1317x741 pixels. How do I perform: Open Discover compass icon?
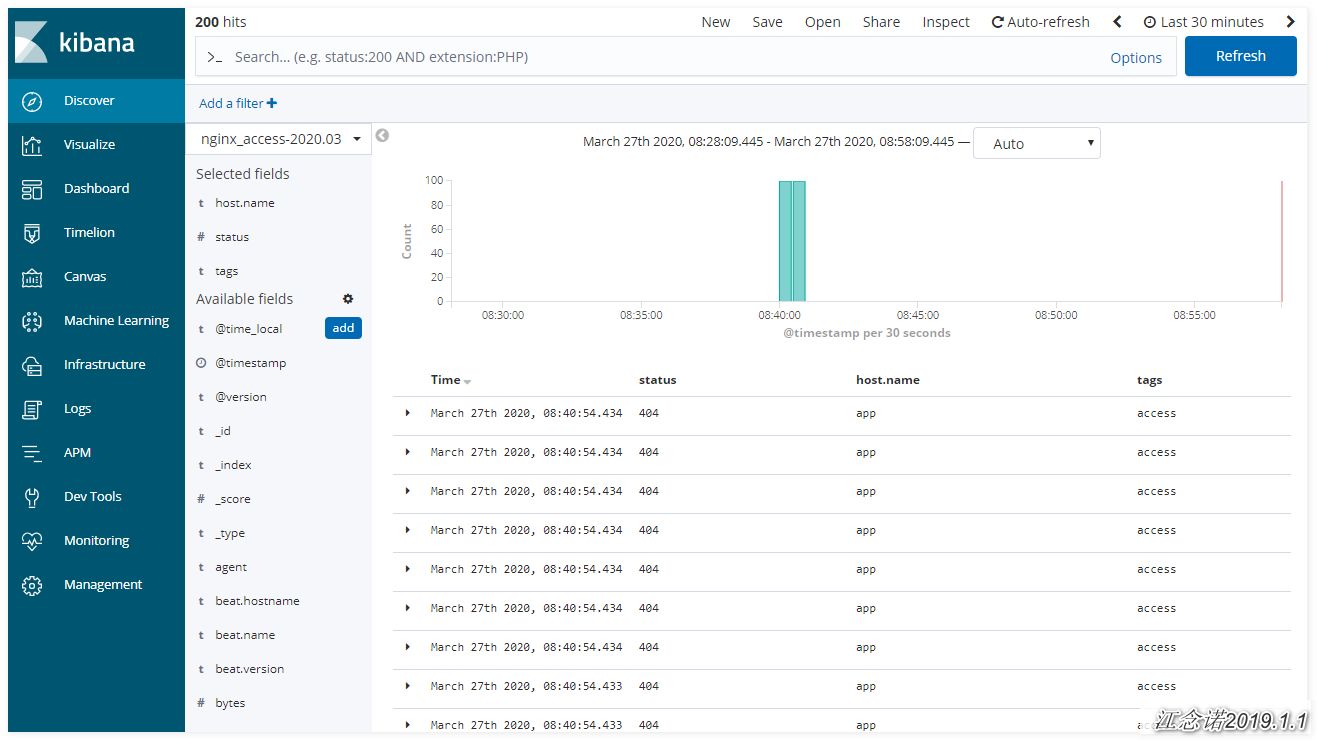32,101
